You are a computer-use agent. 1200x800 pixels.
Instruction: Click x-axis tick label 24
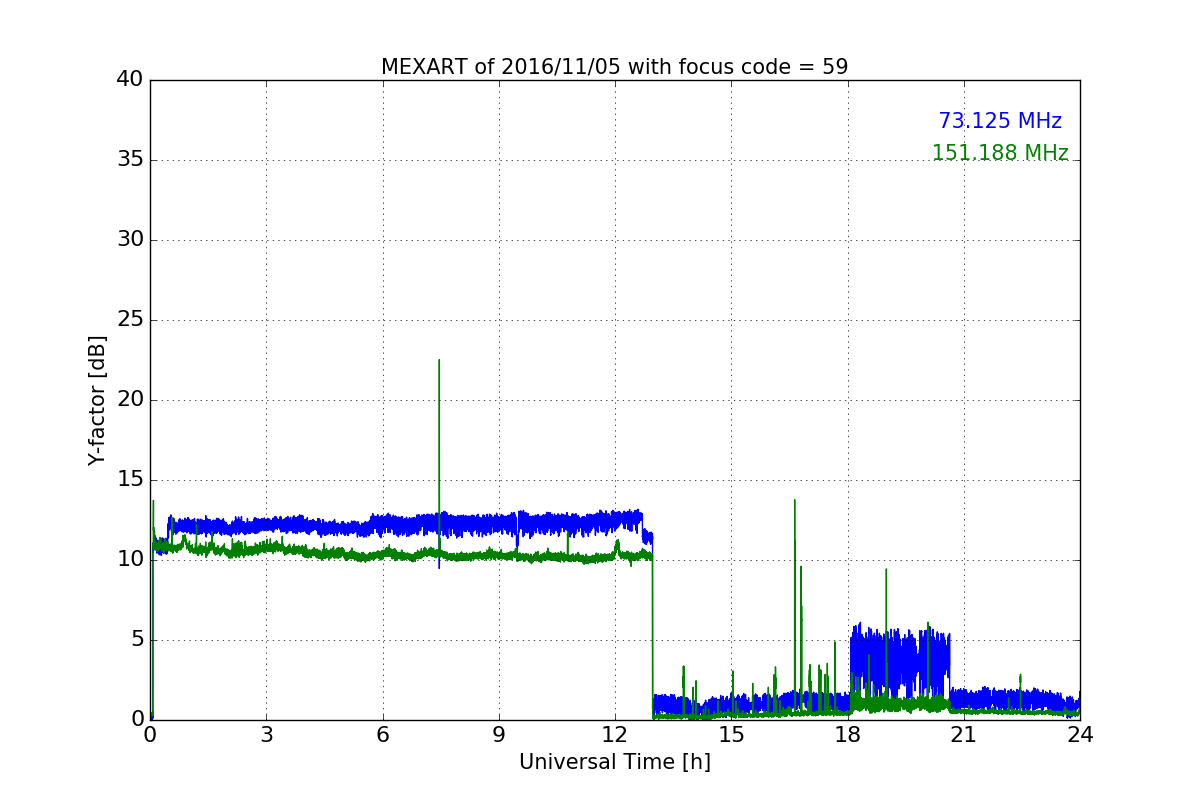[1080, 735]
